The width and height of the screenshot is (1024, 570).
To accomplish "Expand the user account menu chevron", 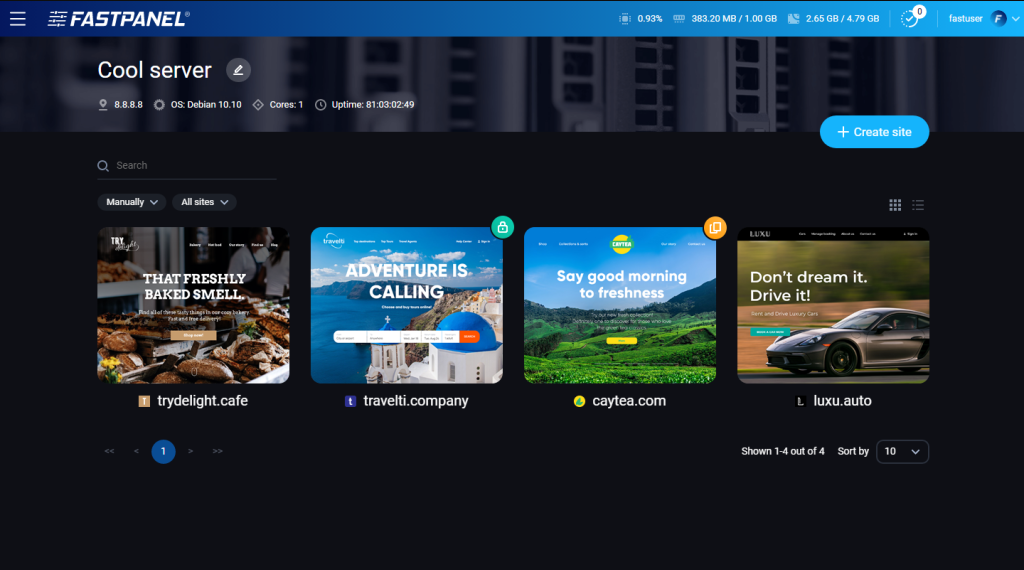I will coord(1016,19).
